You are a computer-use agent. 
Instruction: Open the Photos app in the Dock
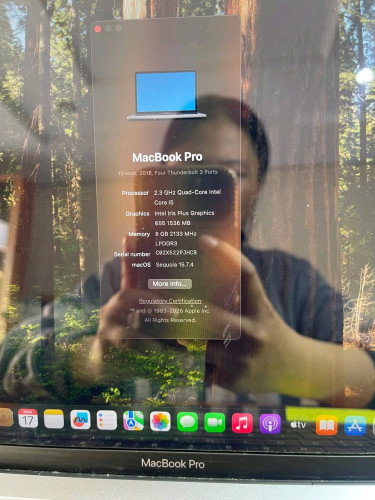tap(160, 421)
